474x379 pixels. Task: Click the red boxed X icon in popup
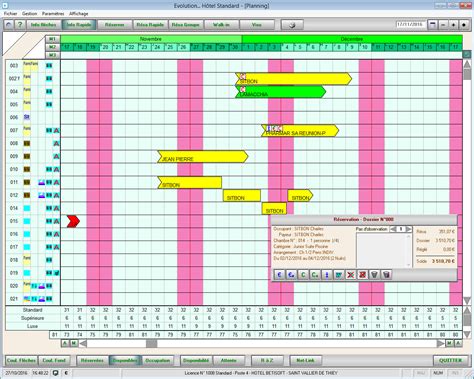(x=362, y=275)
